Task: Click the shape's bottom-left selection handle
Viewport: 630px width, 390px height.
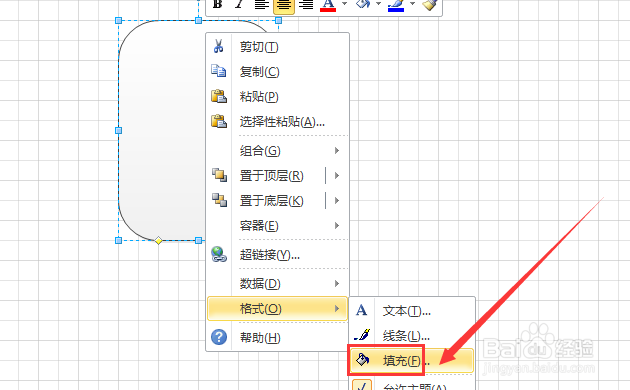Action: (118, 241)
